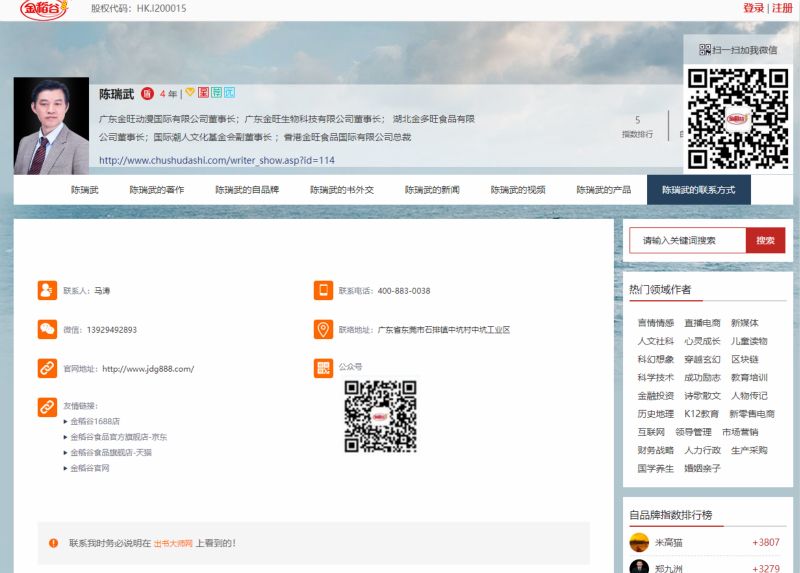Click the orange phone icon
800x573 pixels.
point(323,291)
